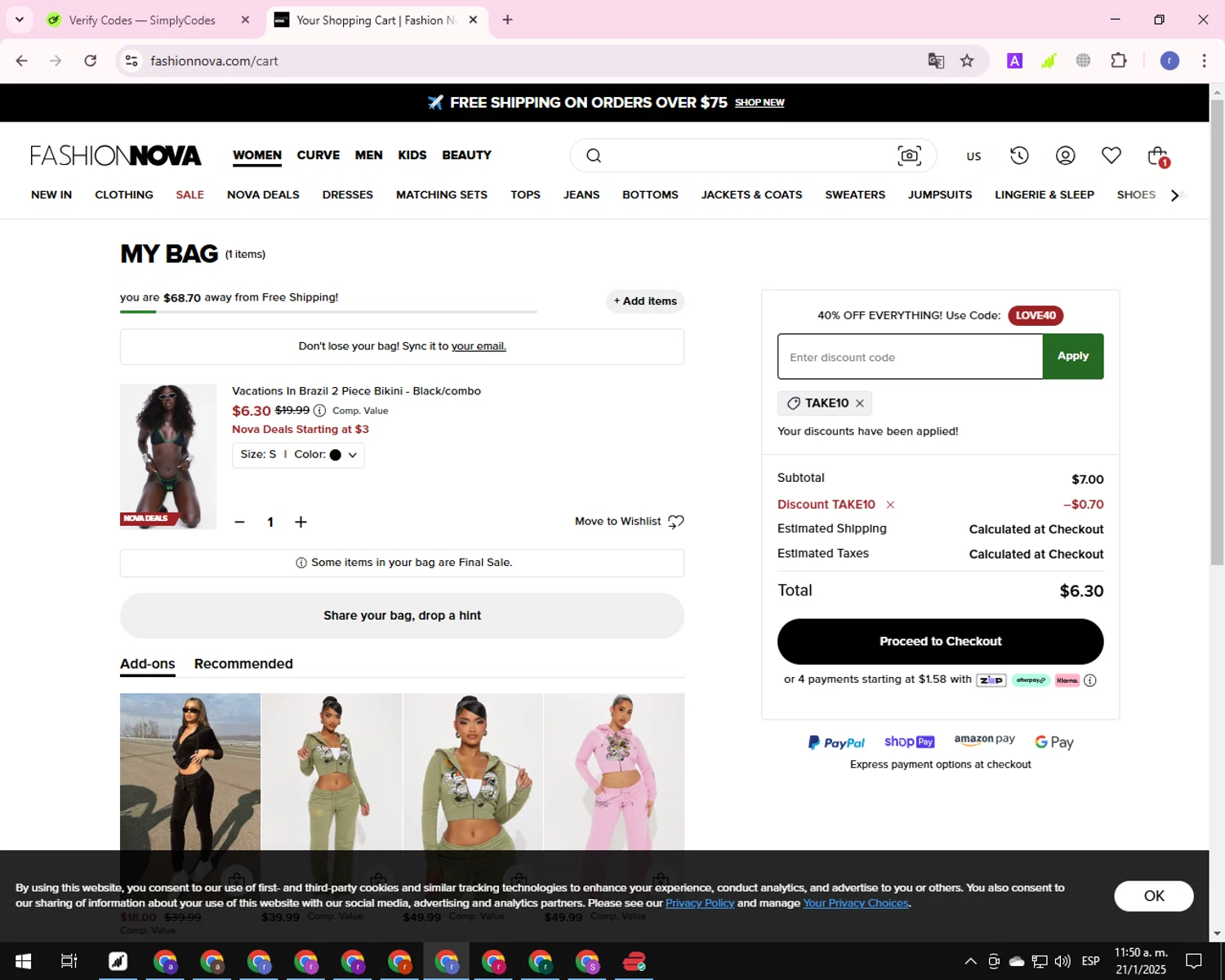Show hidden system tray icons

pyautogui.click(x=970, y=961)
